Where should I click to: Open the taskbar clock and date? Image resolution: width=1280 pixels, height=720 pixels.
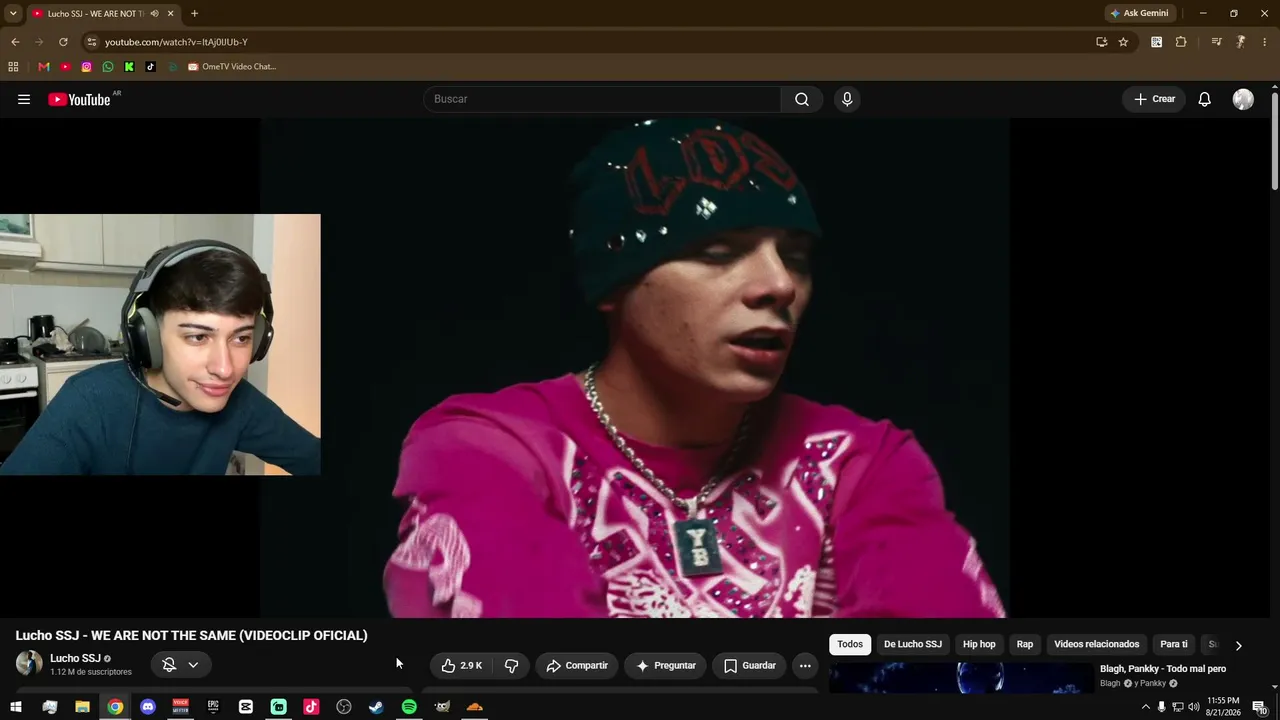click(1223, 707)
